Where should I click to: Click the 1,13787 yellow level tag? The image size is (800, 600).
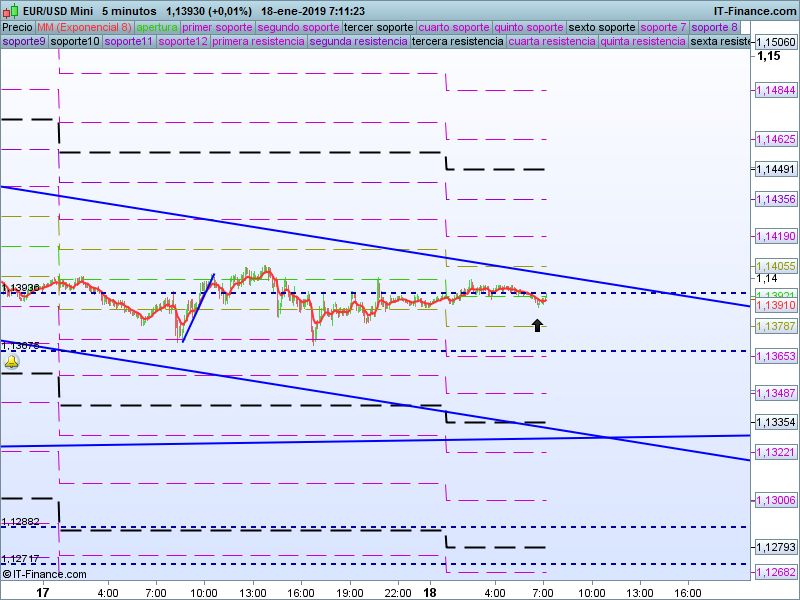click(775, 326)
